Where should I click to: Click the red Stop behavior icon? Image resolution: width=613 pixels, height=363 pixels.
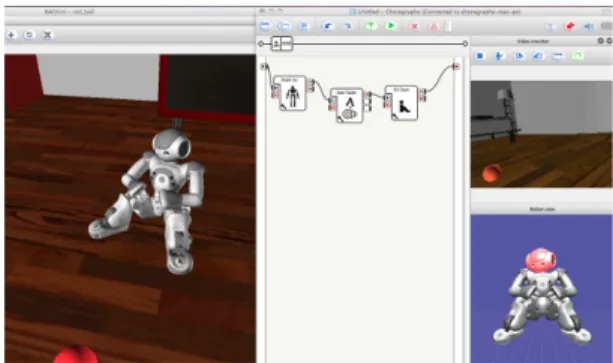[x=414, y=27]
